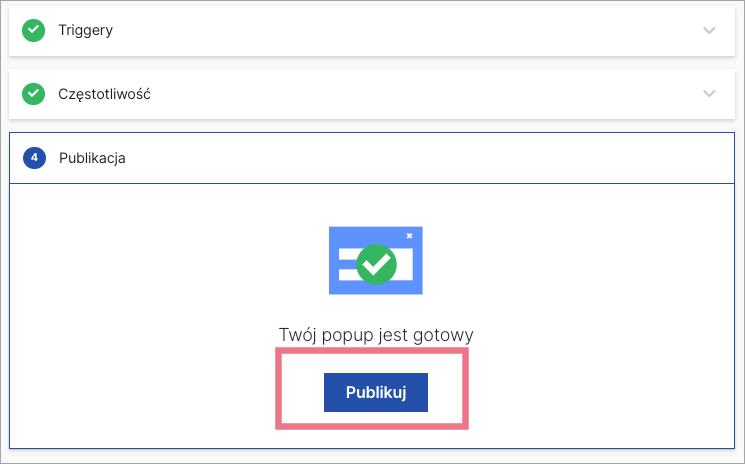
Task: Click empty space in the Publikacja header row
Action: coord(400,158)
